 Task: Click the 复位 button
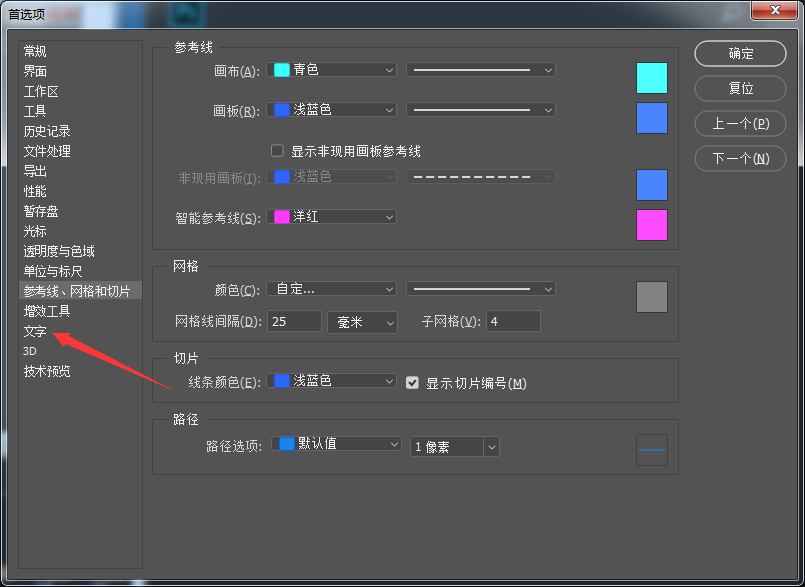pyautogui.click(x=740, y=88)
